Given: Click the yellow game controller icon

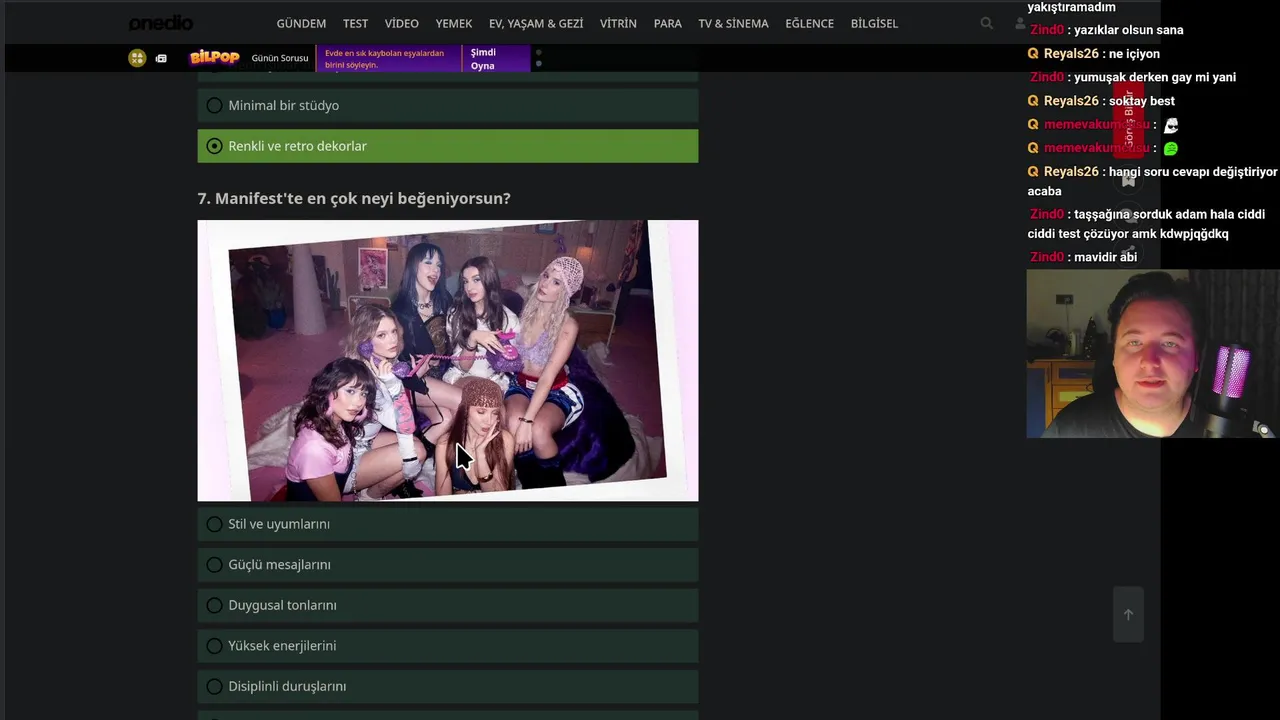Looking at the screenshot, I should [137, 58].
